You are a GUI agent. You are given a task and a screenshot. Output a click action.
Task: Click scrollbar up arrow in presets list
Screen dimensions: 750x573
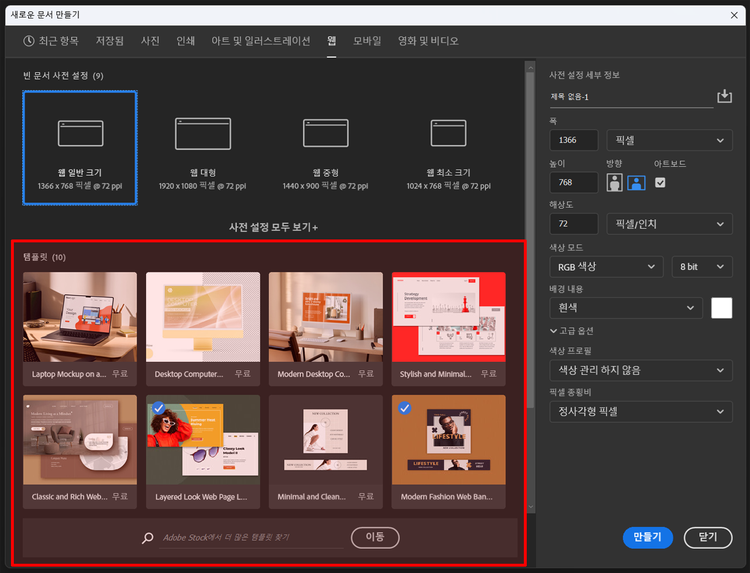[x=530, y=68]
